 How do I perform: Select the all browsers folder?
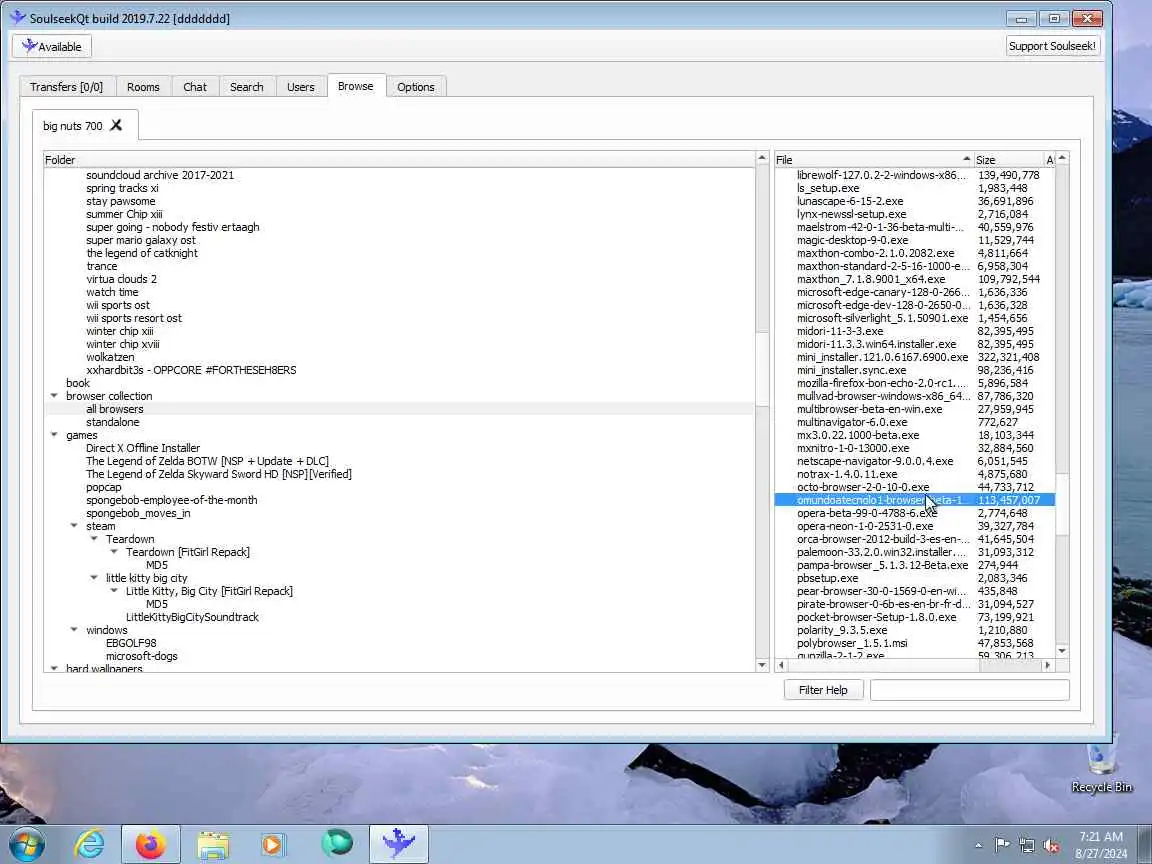click(x=115, y=408)
